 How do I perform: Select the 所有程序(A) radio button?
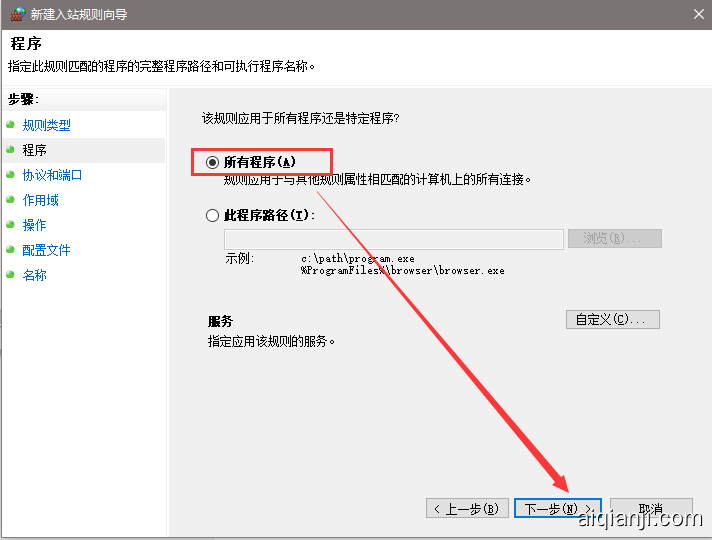[x=212, y=162]
